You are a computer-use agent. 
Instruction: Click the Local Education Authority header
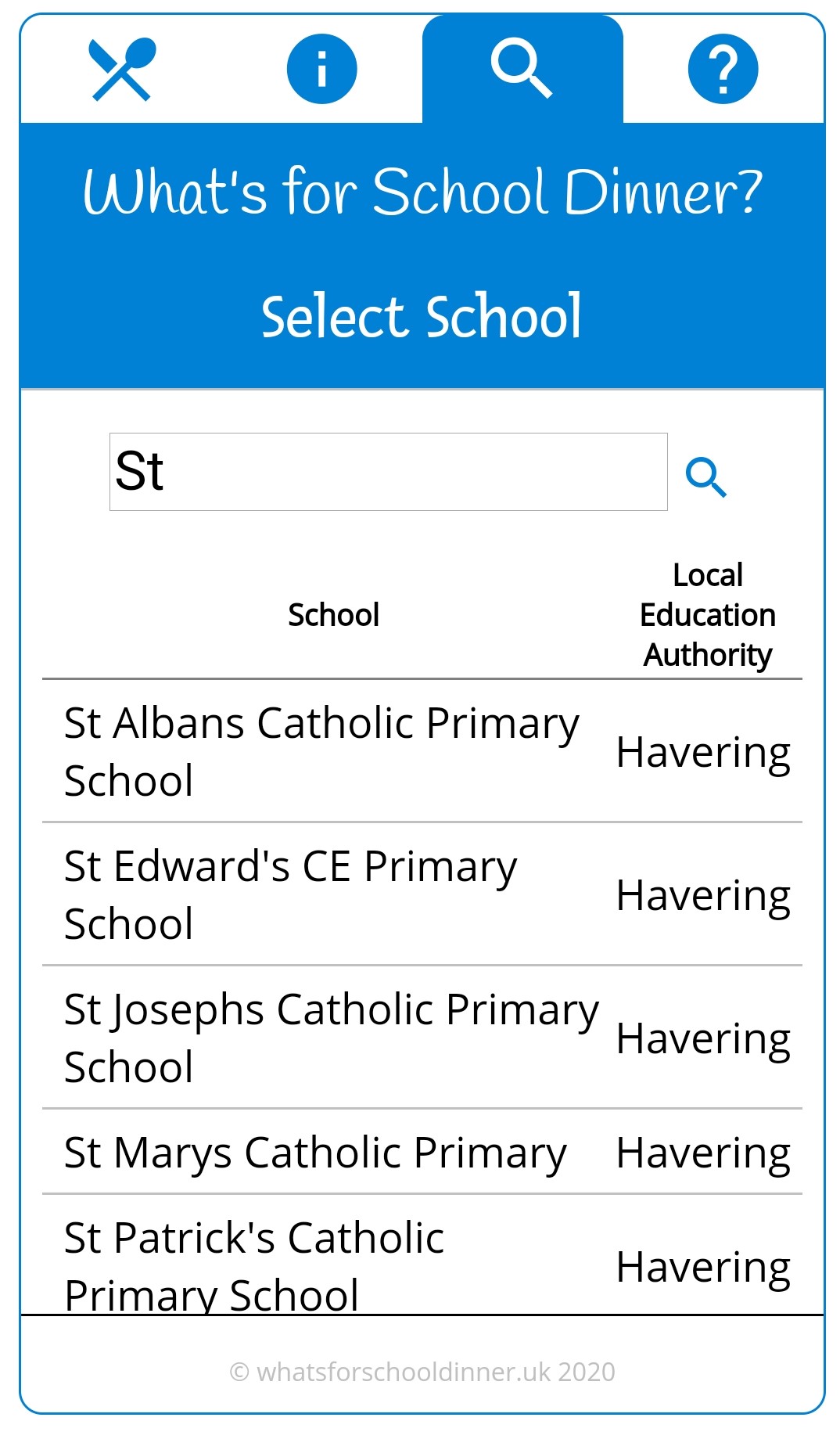coord(707,615)
